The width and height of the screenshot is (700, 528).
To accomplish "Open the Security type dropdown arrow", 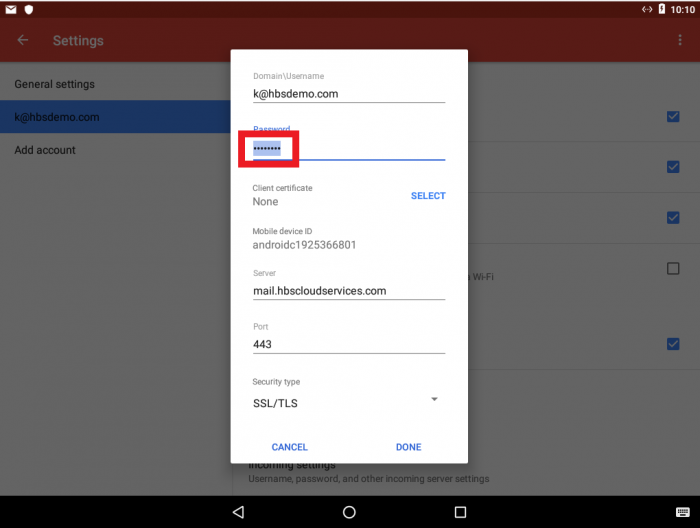I will pos(434,399).
